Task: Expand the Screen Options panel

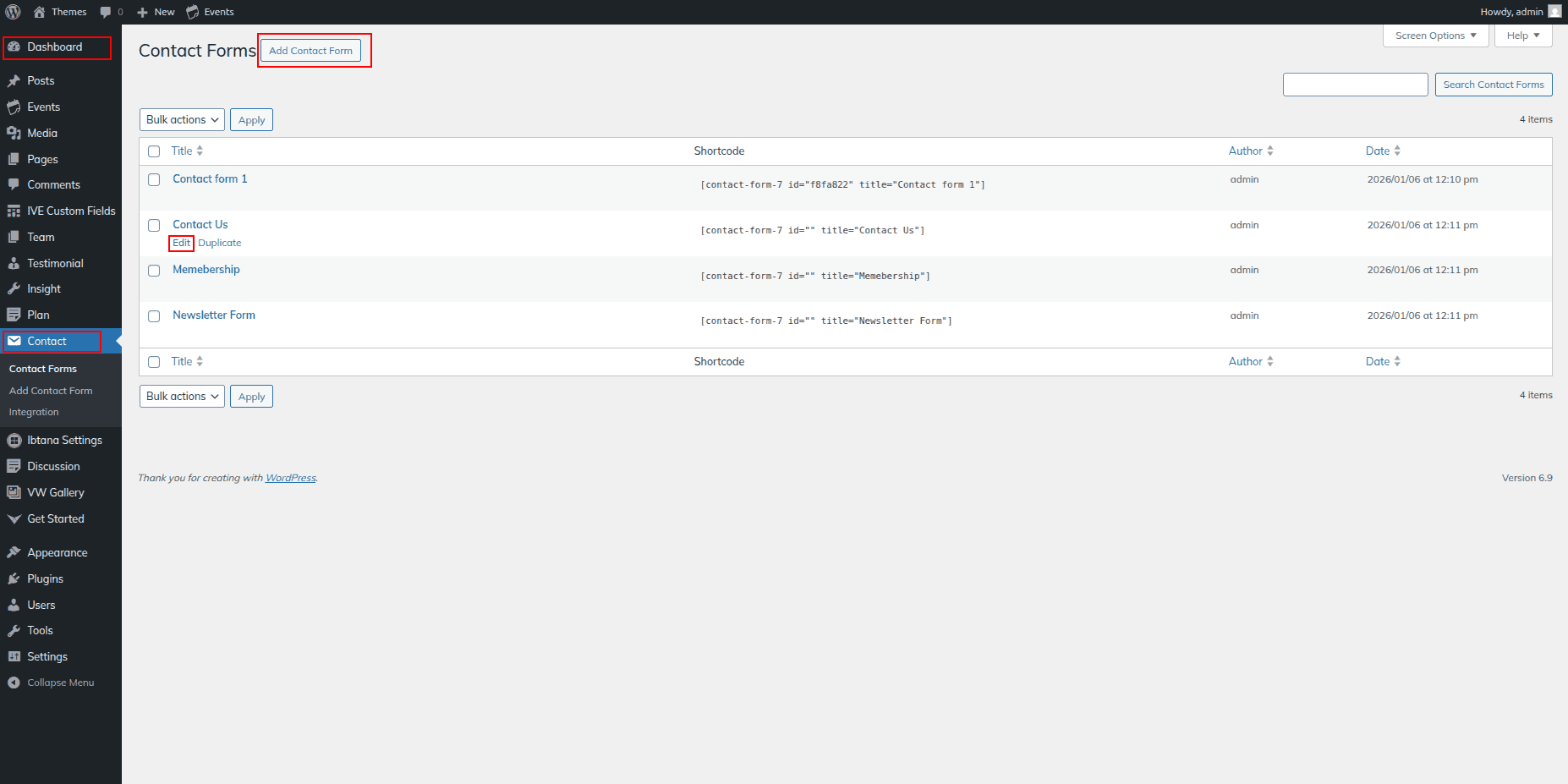Action: [1435, 36]
